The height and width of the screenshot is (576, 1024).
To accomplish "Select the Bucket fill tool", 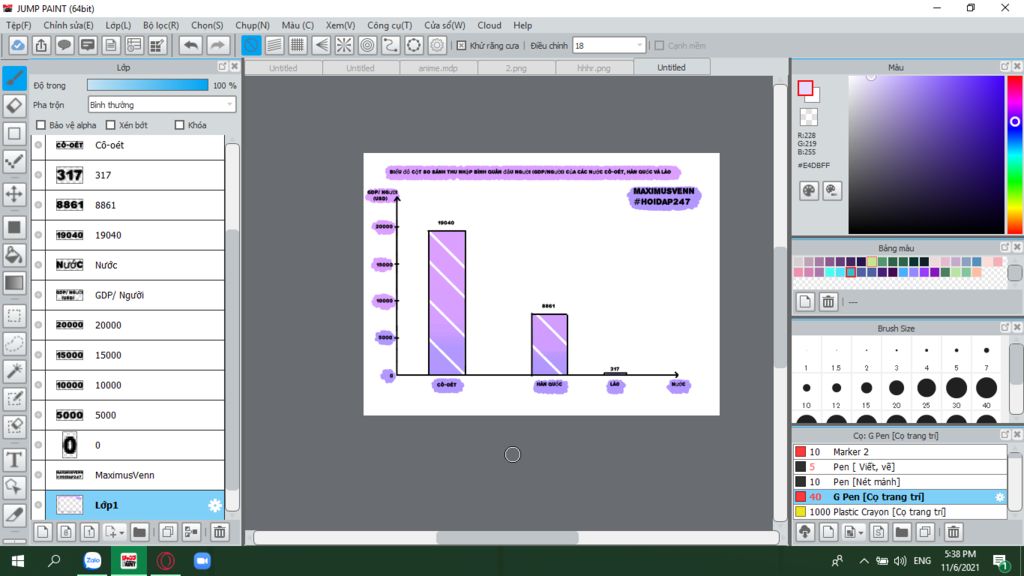I will [14, 255].
